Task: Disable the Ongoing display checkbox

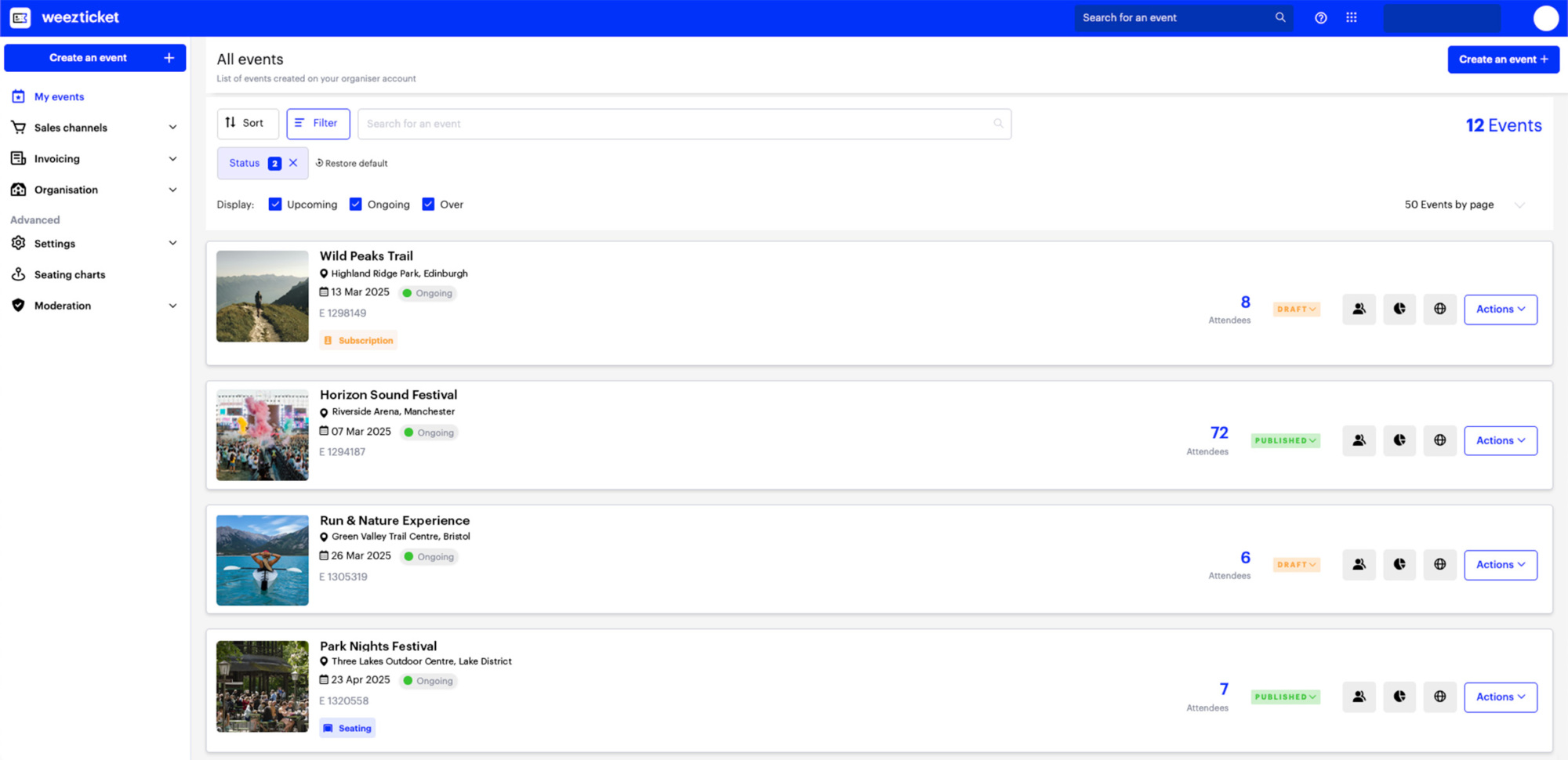Action: [x=356, y=204]
